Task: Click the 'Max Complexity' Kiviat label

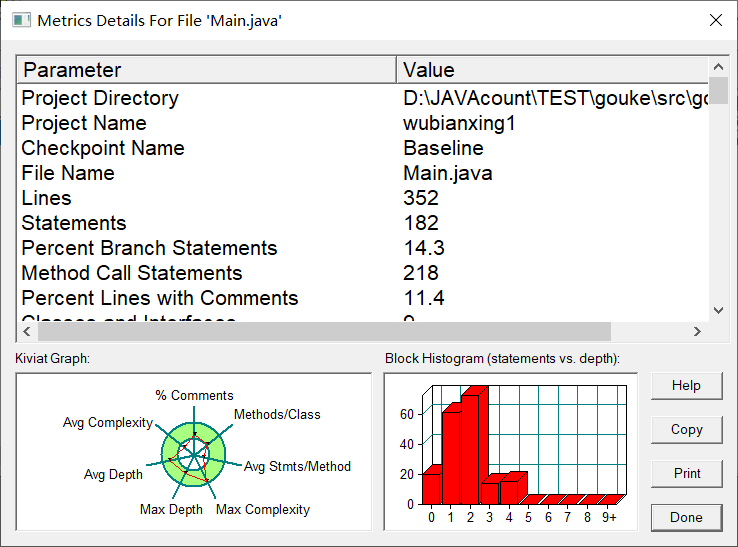Action: (263, 509)
